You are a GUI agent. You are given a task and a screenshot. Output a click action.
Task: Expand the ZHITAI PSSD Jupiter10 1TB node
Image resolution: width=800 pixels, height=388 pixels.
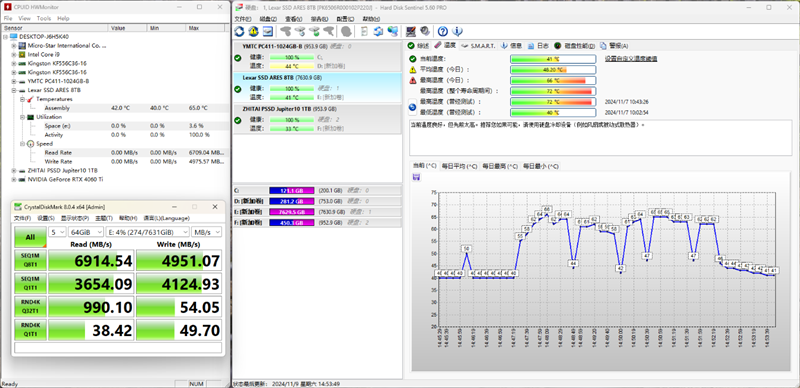point(14,170)
